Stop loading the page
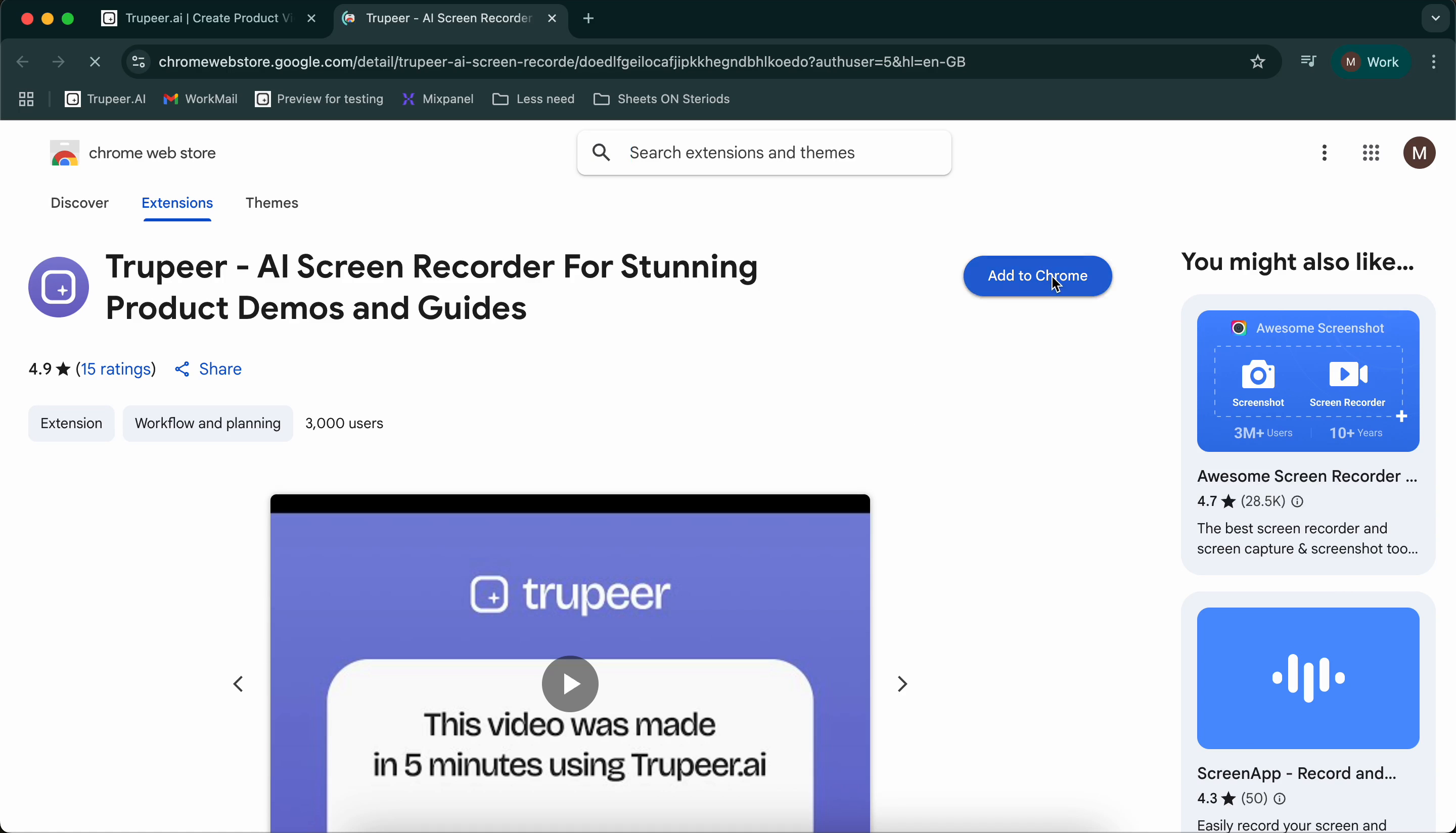Image resolution: width=1456 pixels, height=833 pixels. (x=95, y=62)
